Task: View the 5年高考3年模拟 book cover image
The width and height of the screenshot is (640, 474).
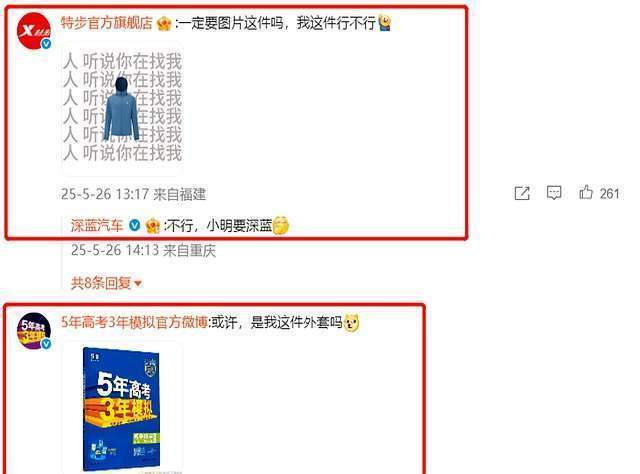Action: point(122,408)
